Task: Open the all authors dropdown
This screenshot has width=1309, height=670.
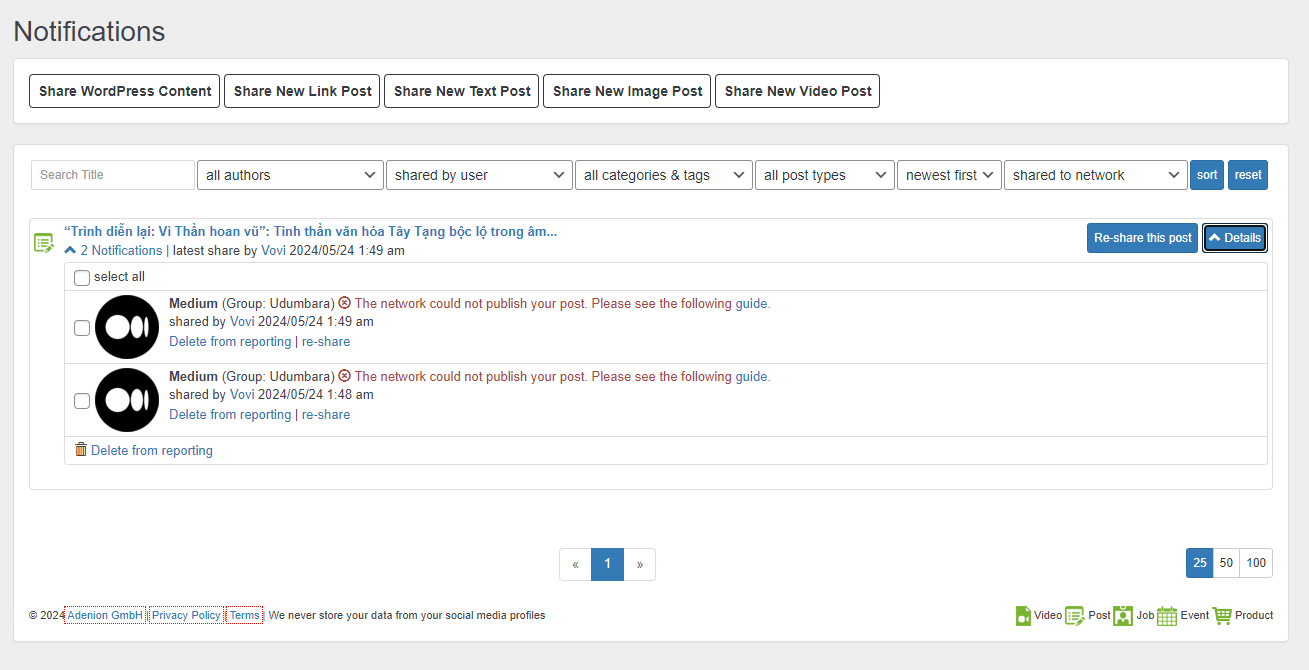Action: click(x=290, y=175)
